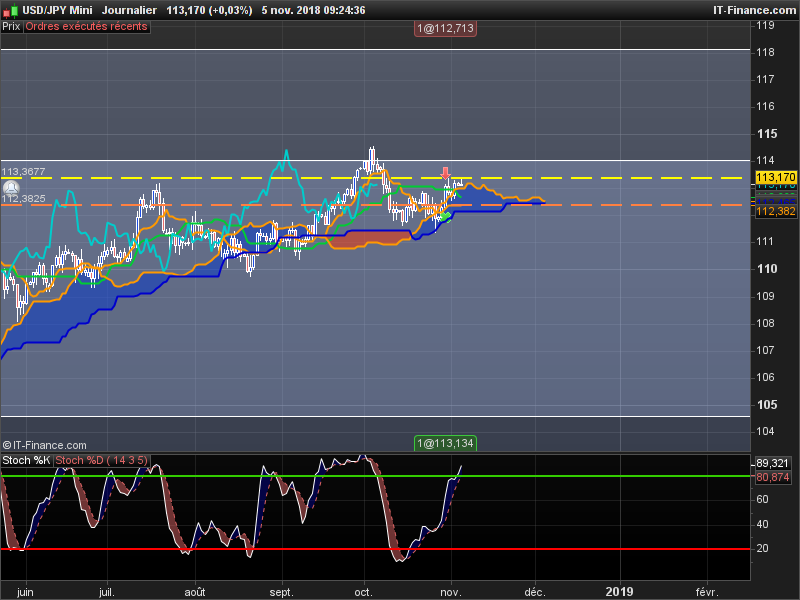The width and height of the screenshot is (800, 600).
Task: Click the orange 112,382 price label
Action: click(x=776, y=211)
